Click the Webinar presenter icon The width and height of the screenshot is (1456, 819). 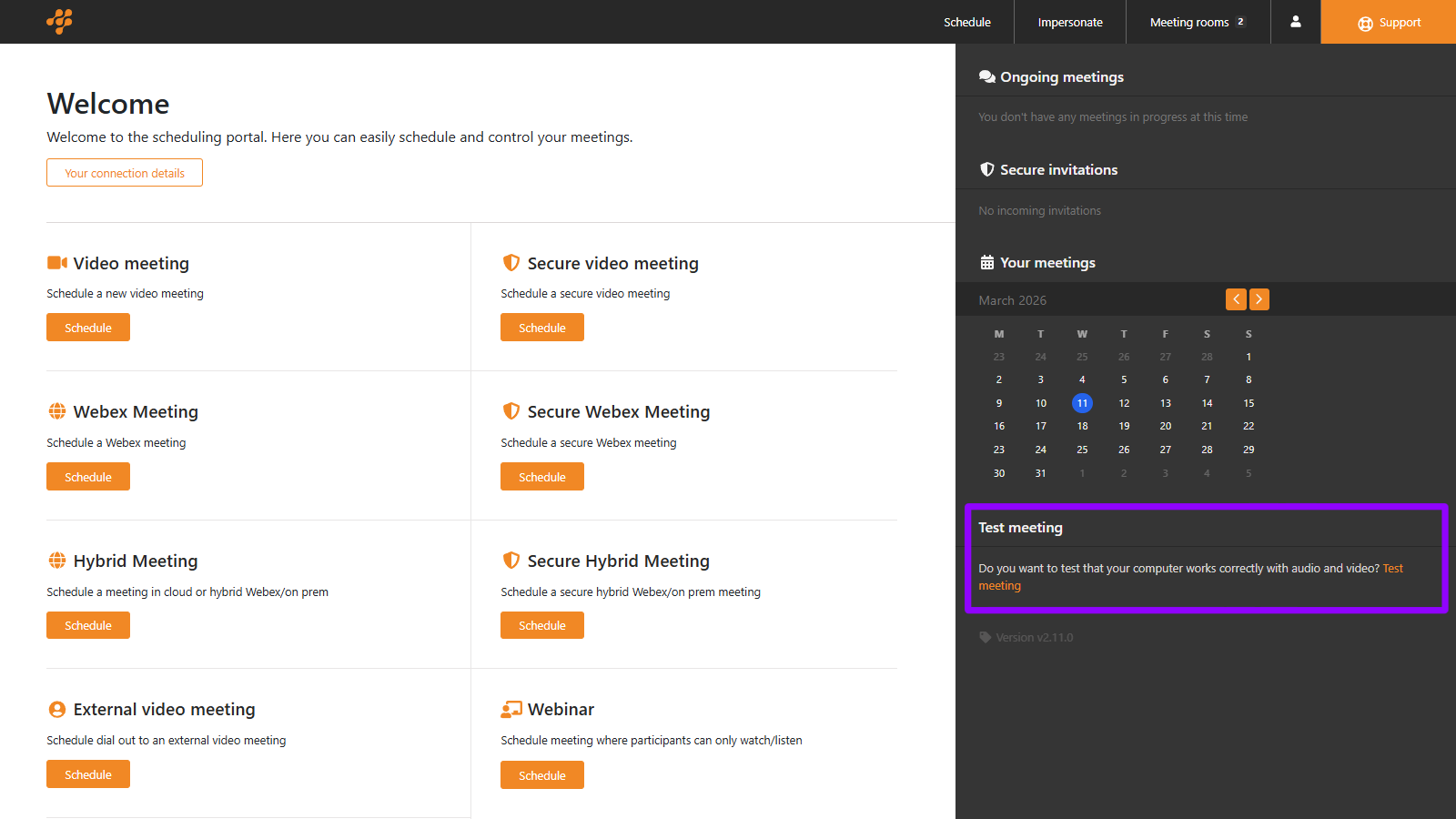tap(511, 710)
